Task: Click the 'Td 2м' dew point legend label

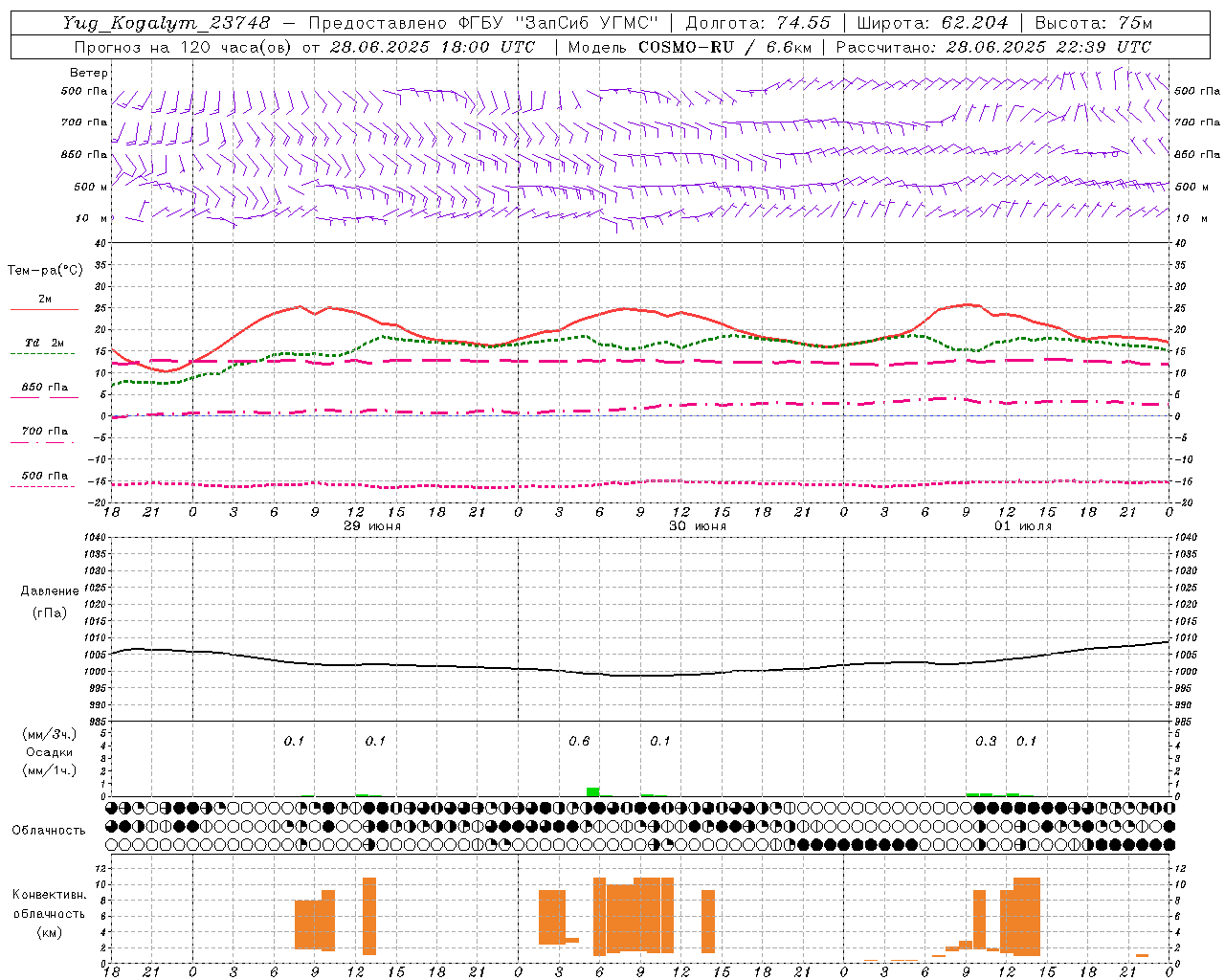Action: [45, 343]
